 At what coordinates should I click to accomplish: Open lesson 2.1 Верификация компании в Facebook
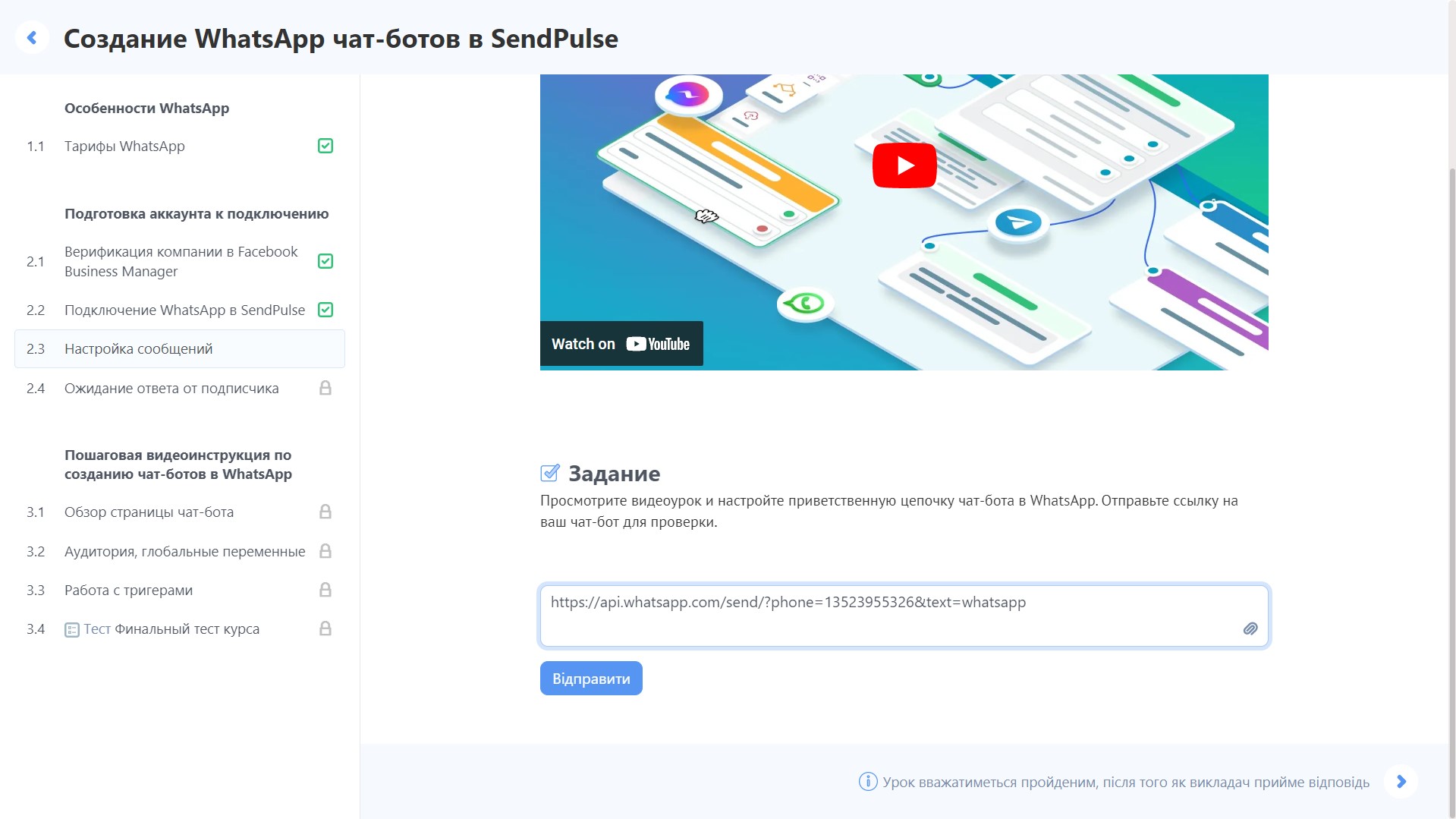(180, 261)
